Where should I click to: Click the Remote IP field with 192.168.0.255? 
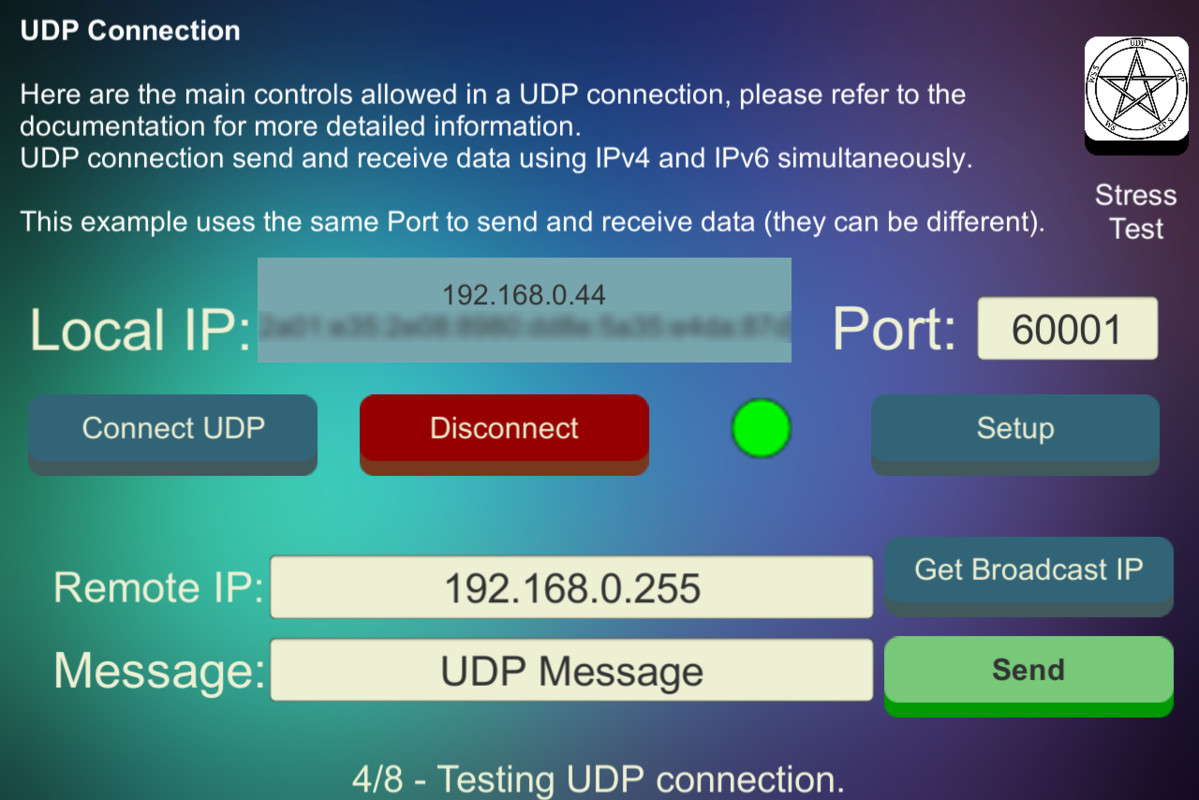(571, 587)
